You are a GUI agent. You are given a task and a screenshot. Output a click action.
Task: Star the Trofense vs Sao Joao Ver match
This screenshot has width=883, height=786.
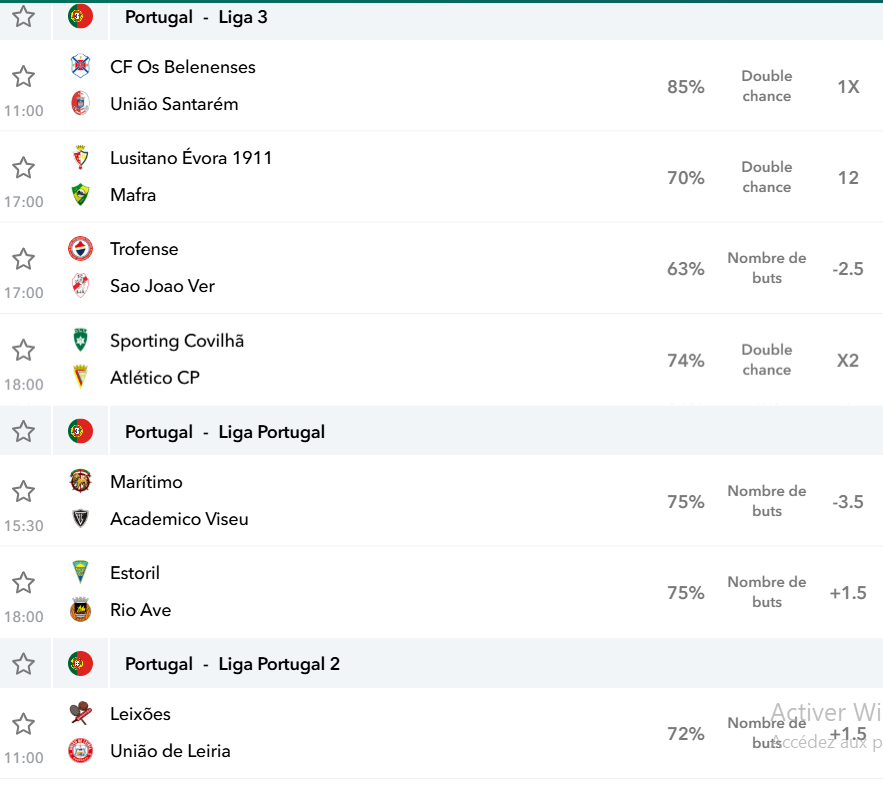point(24,259)
